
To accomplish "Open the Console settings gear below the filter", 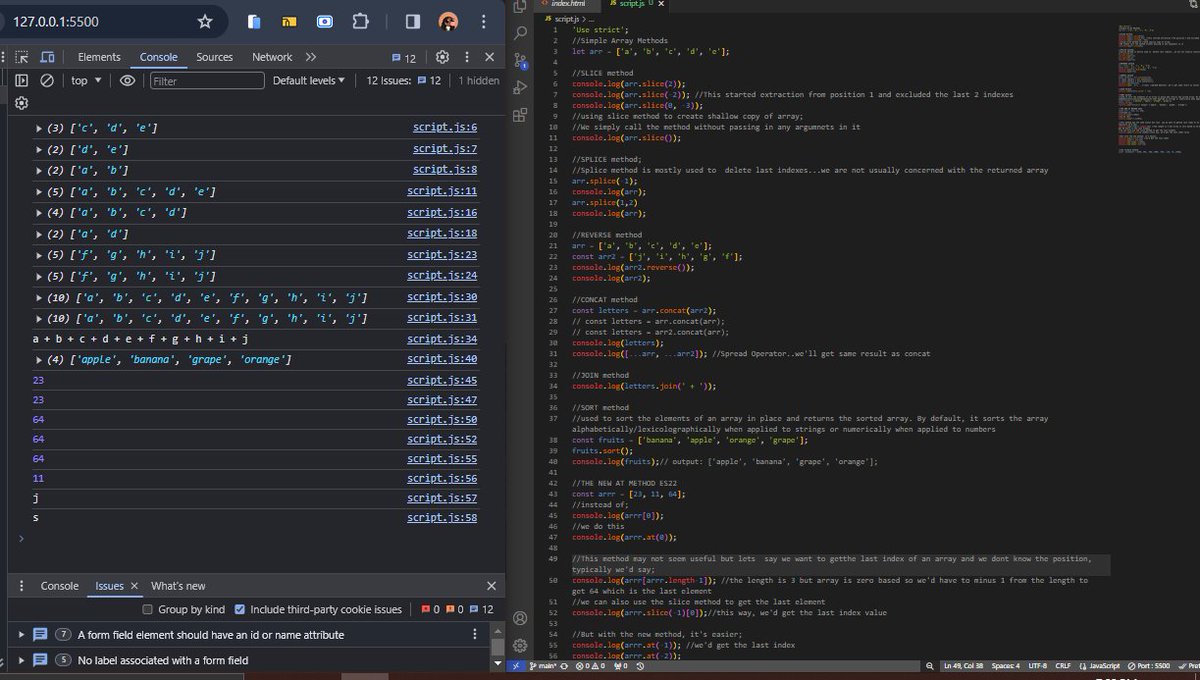I will click(x=22, y=103).
